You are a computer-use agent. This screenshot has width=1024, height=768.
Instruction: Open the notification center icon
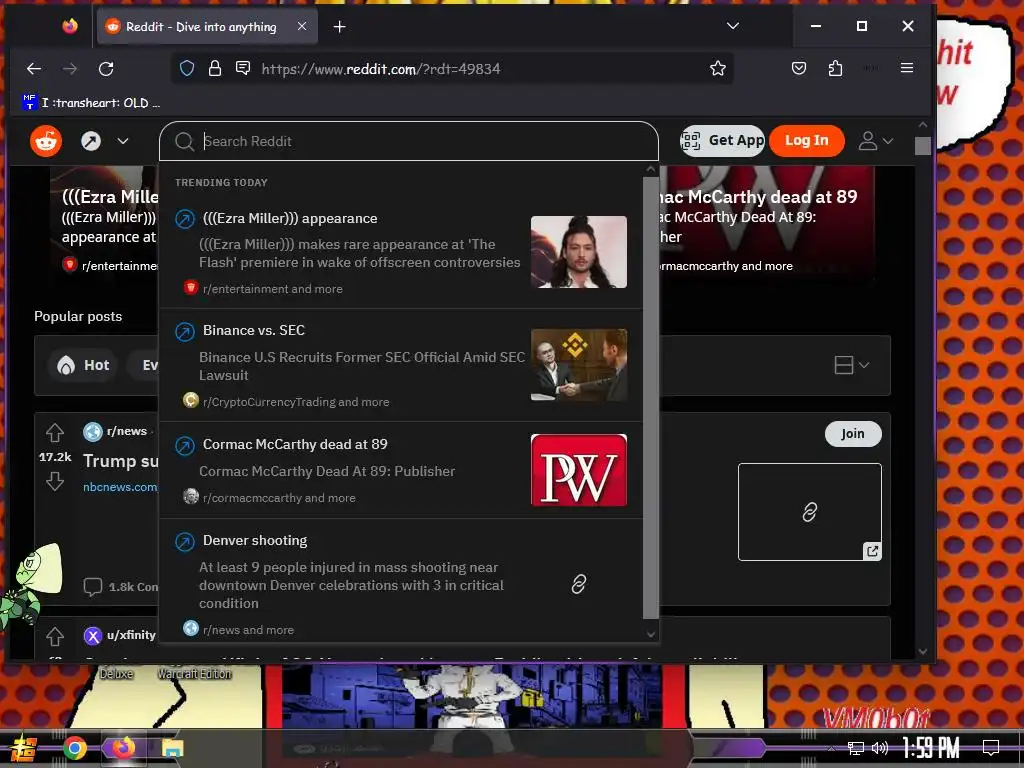(991, 748)
